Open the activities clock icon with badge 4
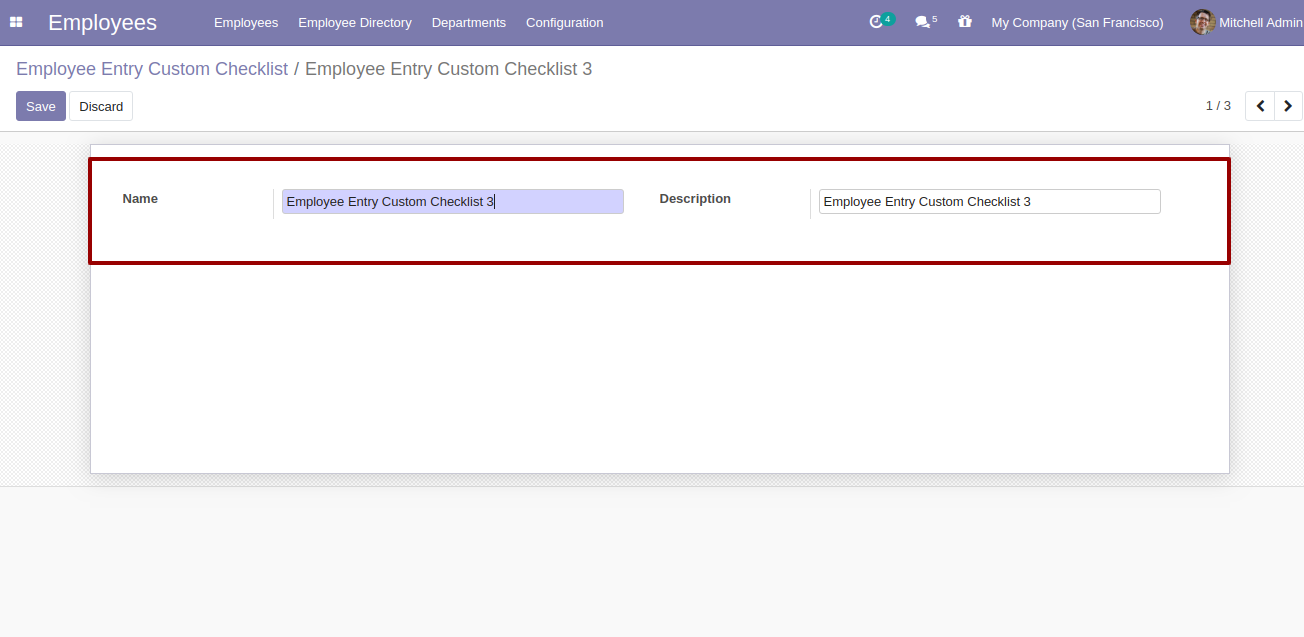The height and width of the screenshot is (637, 1304). pyautogui.click(x=881, y=21)
